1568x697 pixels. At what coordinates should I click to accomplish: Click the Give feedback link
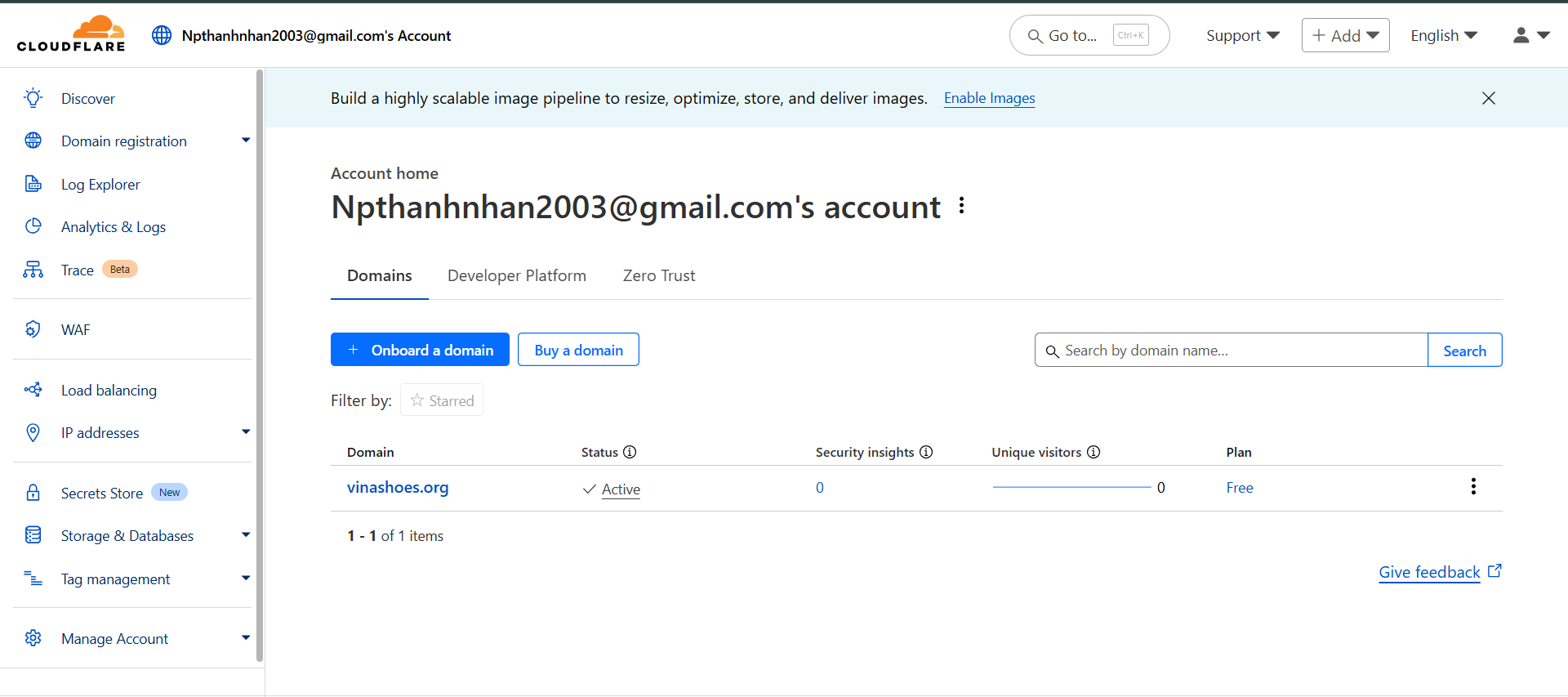pos(1429,572)
